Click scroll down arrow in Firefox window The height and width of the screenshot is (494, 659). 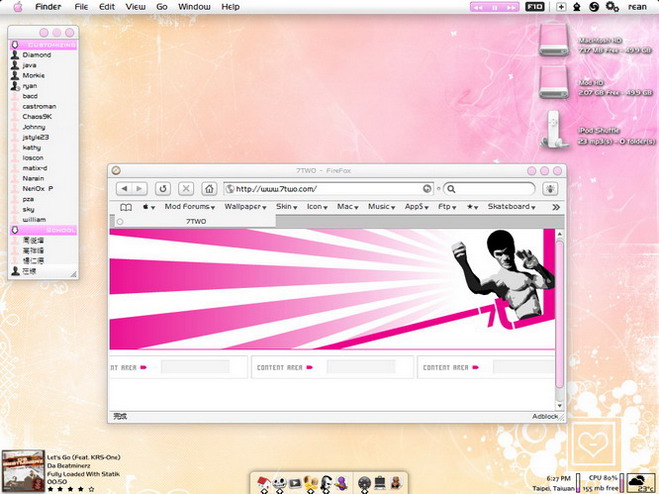pos(559,405)
